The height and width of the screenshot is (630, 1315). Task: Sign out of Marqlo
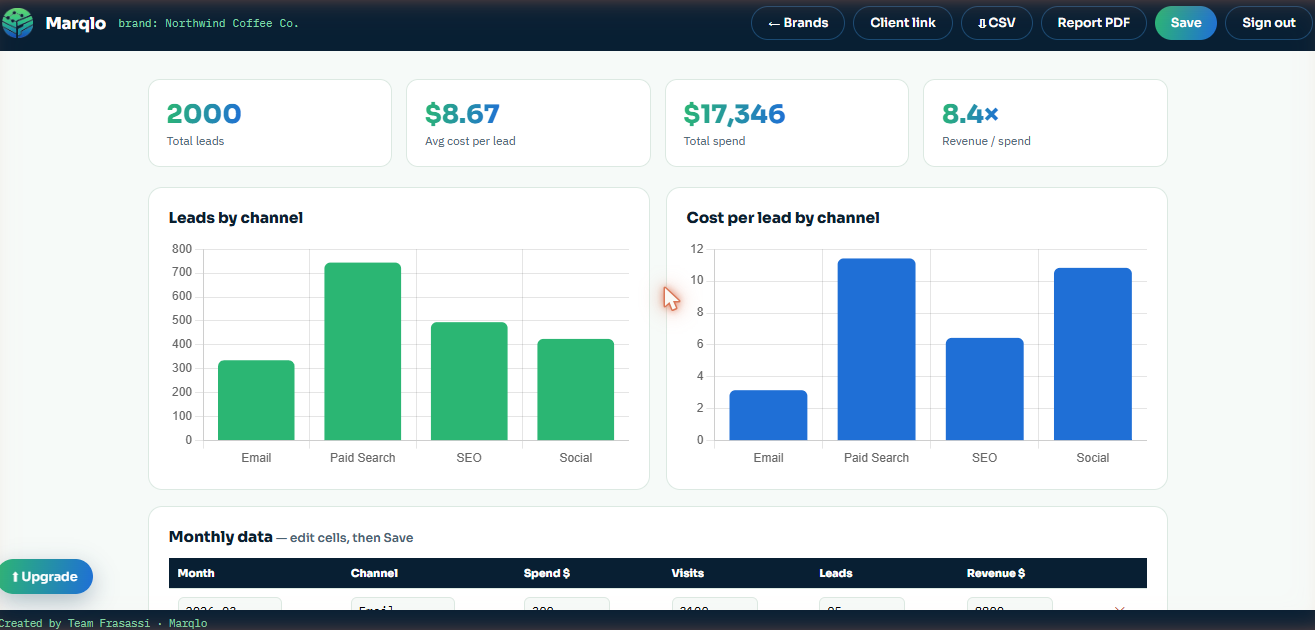(1269, 23)
